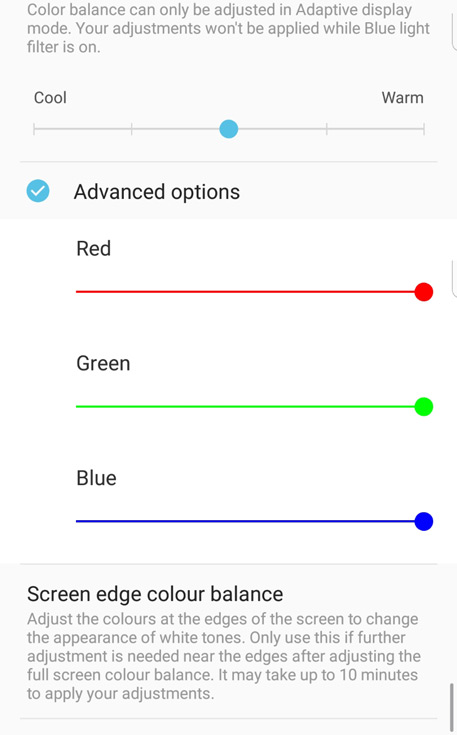This screenshot has width=457, height=735.
Task: Click the green slider's round thumb
Action: (424, 407)
